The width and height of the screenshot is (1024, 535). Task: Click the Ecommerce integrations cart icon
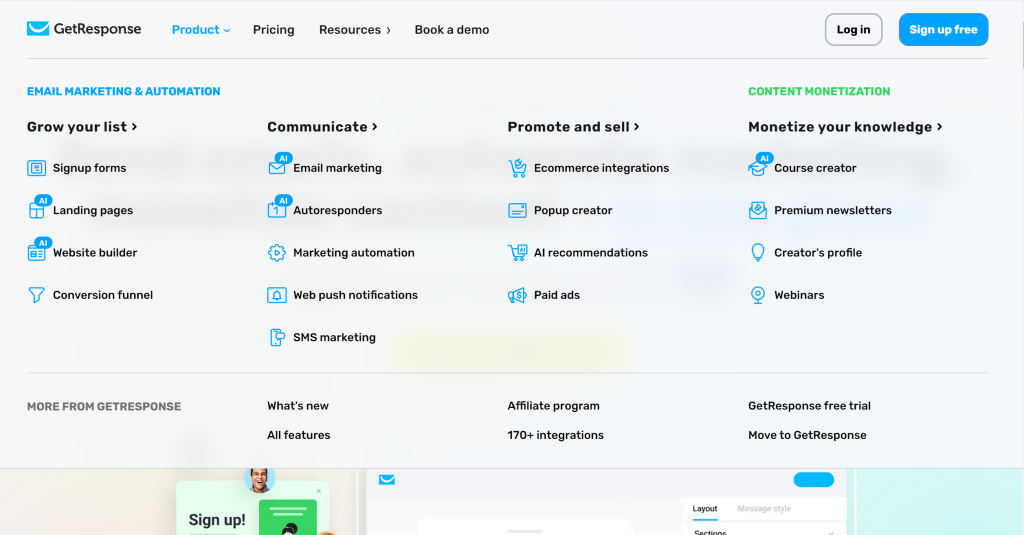(x=517, y=168)
